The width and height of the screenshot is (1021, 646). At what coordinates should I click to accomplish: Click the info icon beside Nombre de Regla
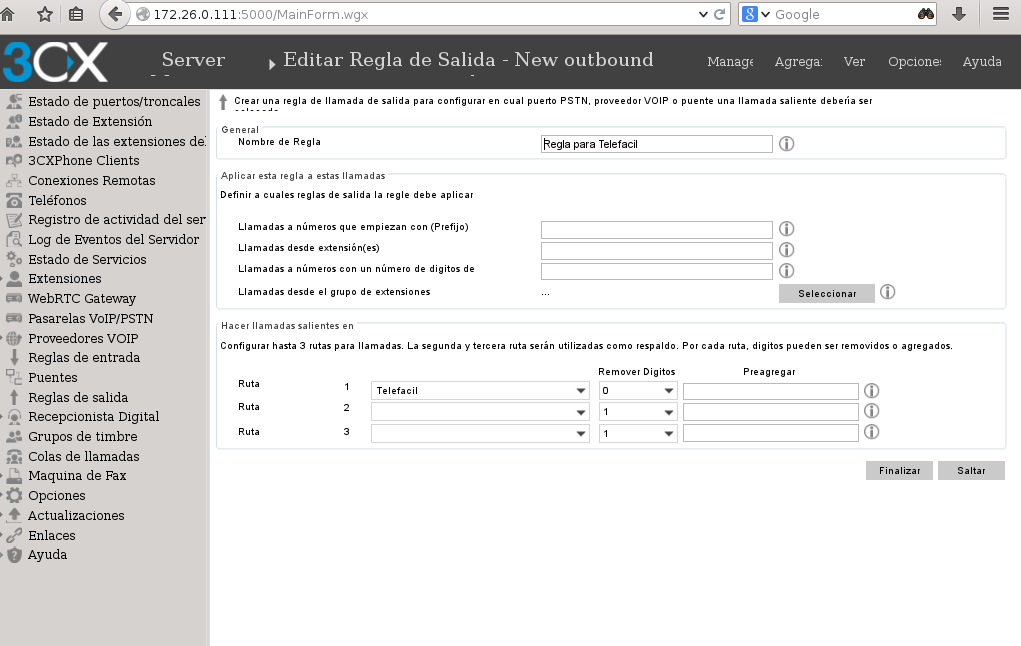786,143
